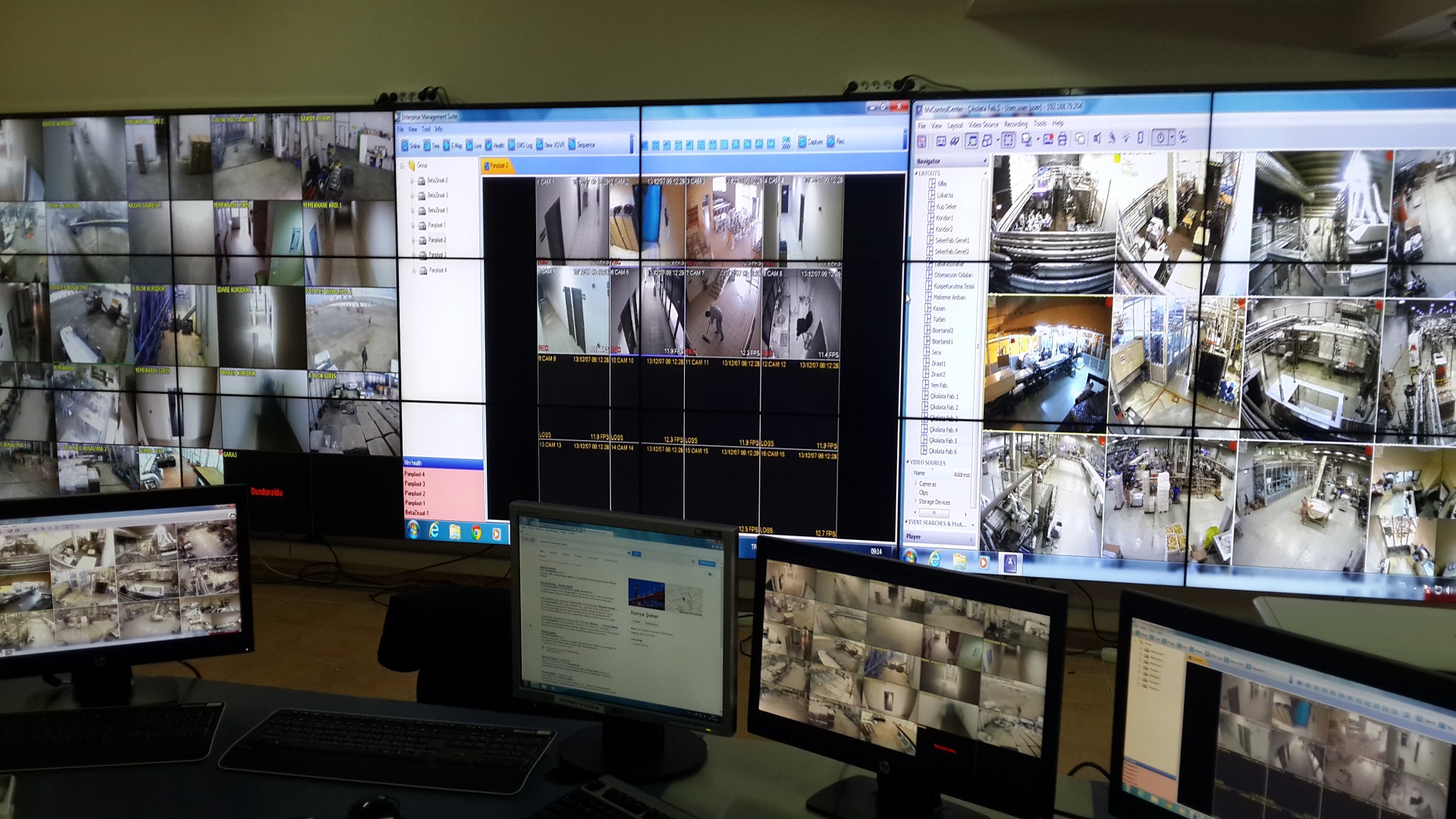This screenshot has width=1456, height=819.
Task: Open the Recording menu in MxControlCenter
Action: (x=1016, y=124)
